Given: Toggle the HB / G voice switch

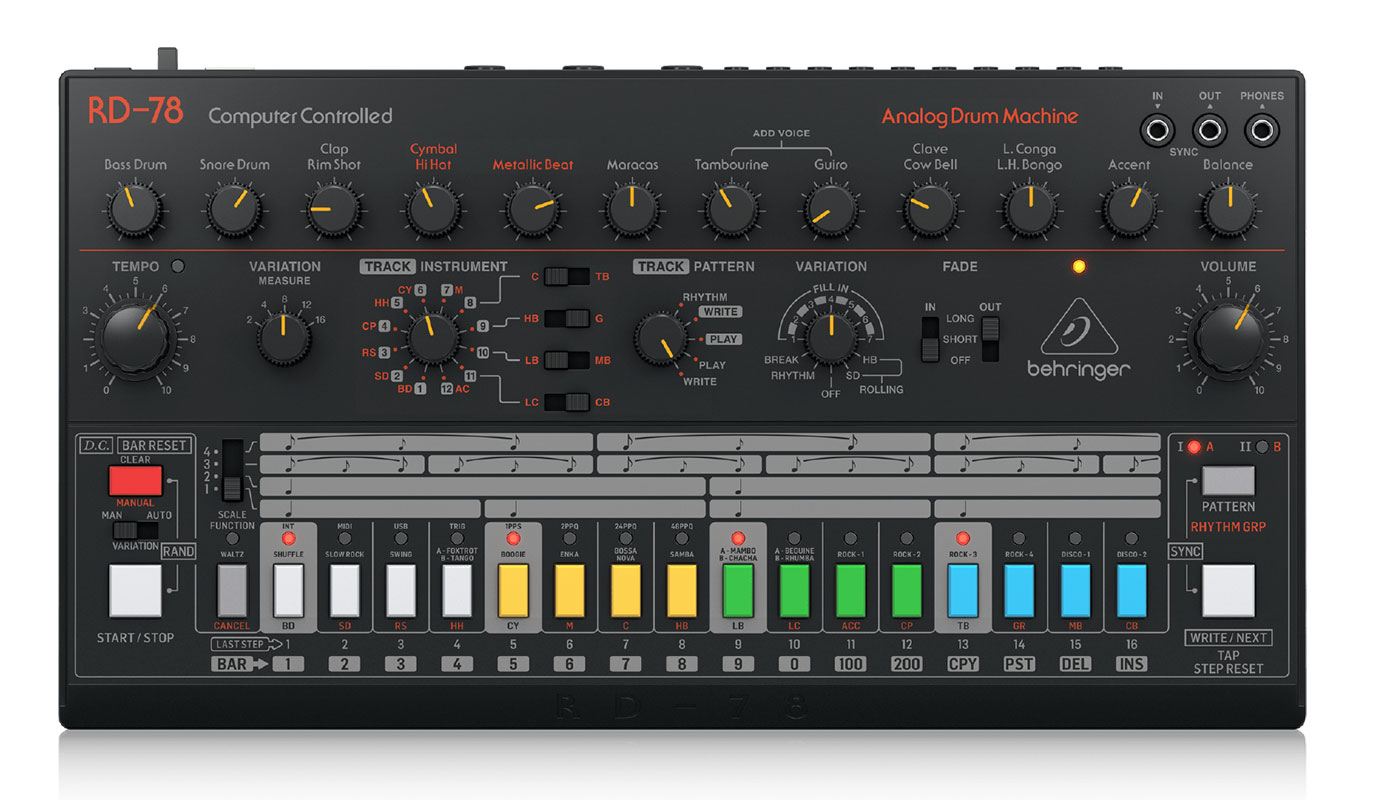Looking at the screenshot, I should pos(566,318).
